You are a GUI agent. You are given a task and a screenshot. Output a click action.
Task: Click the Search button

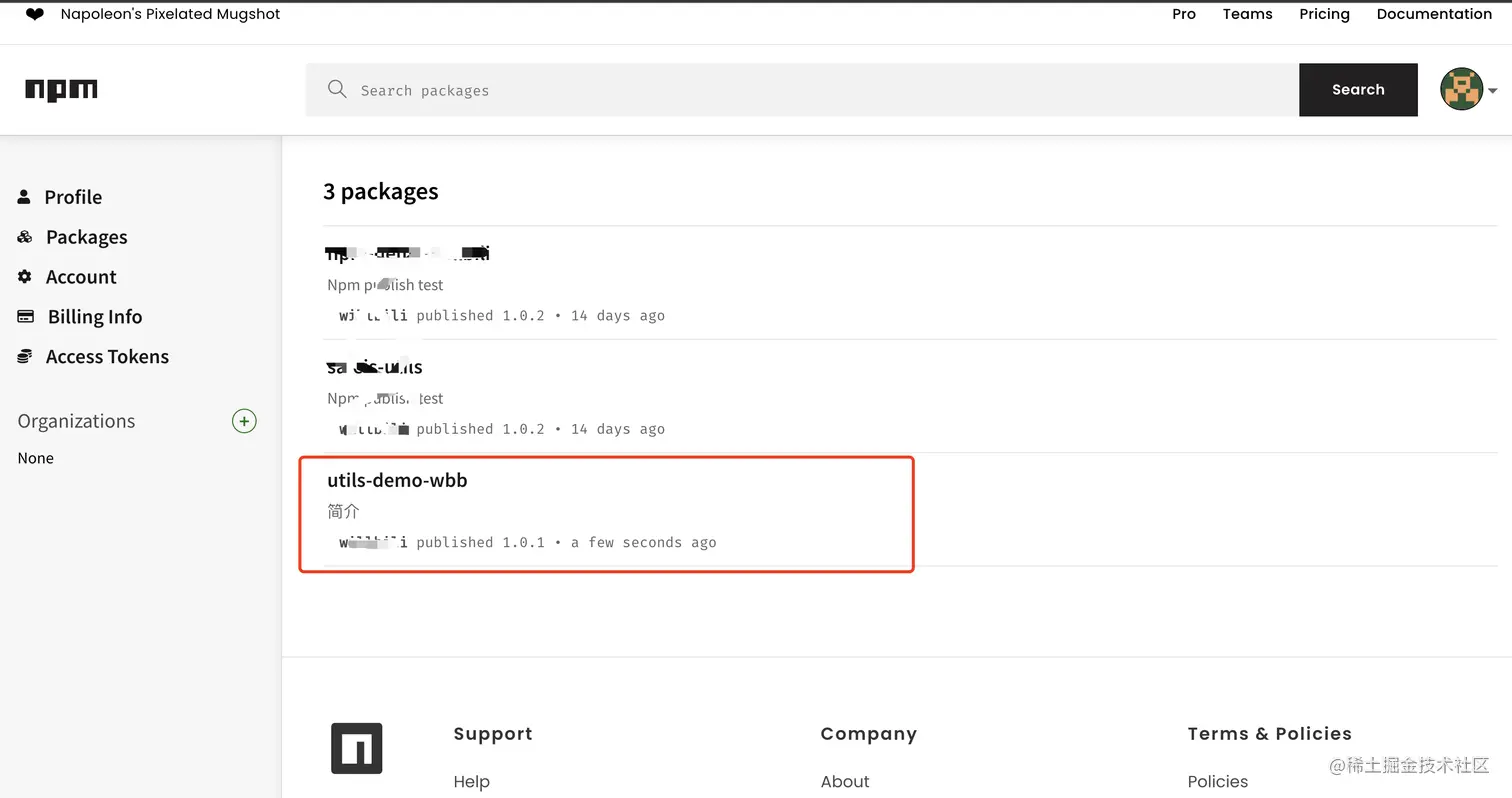coord(1358,90)
